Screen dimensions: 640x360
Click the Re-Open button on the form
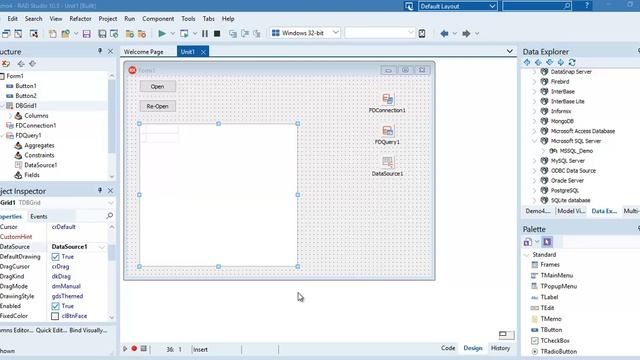158,106
